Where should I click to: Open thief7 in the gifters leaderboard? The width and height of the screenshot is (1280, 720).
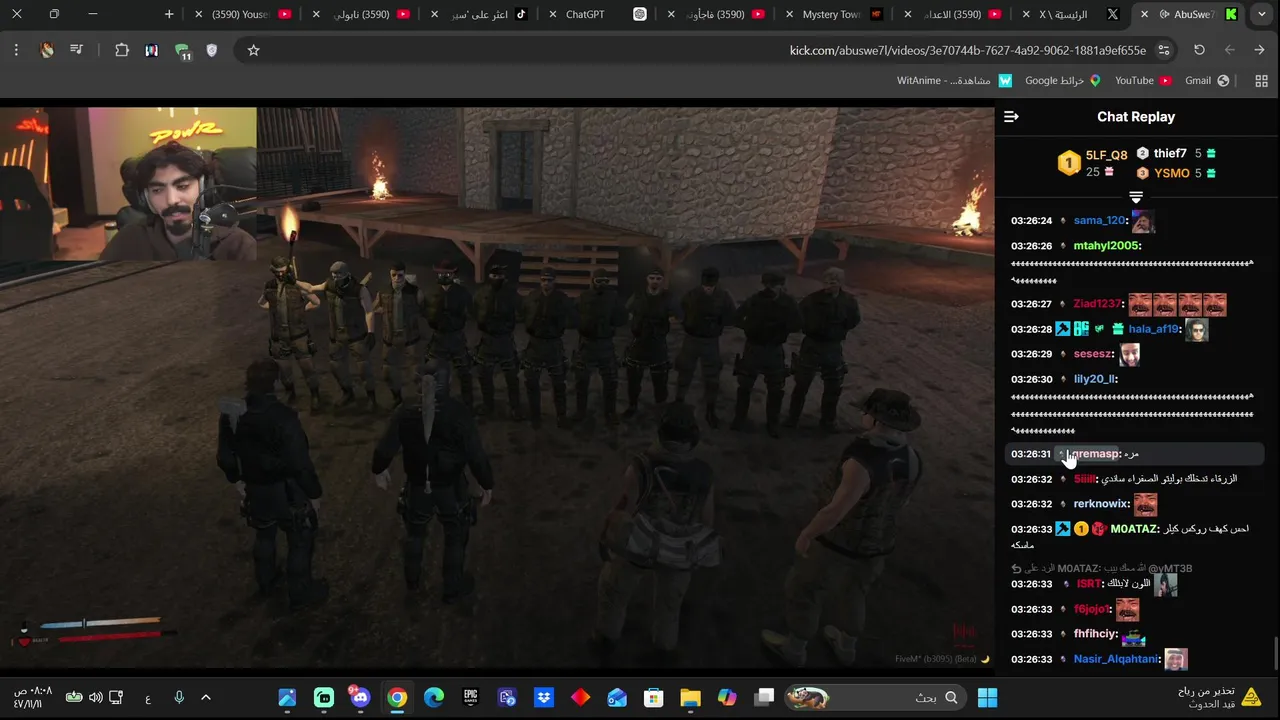pyautogui.click(x=1170, y=153)
